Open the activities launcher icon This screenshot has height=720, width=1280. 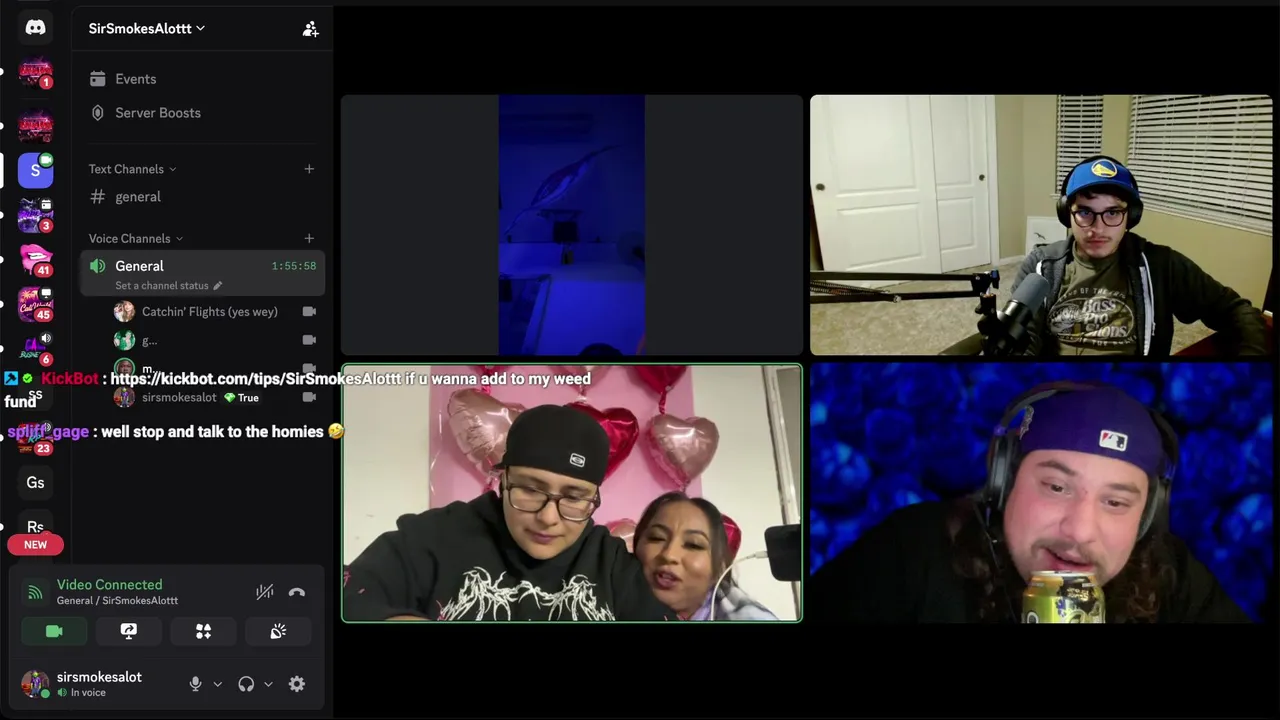203,631
